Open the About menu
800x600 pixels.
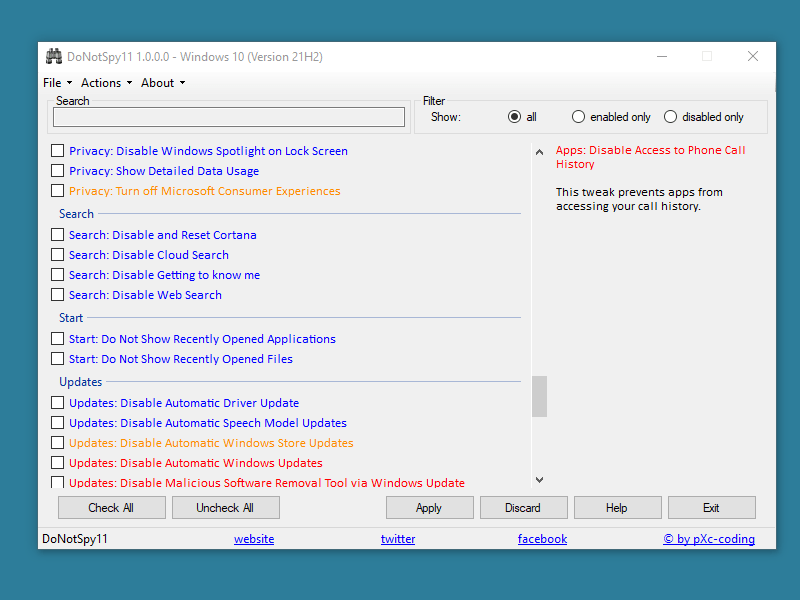tap(162, 83)
